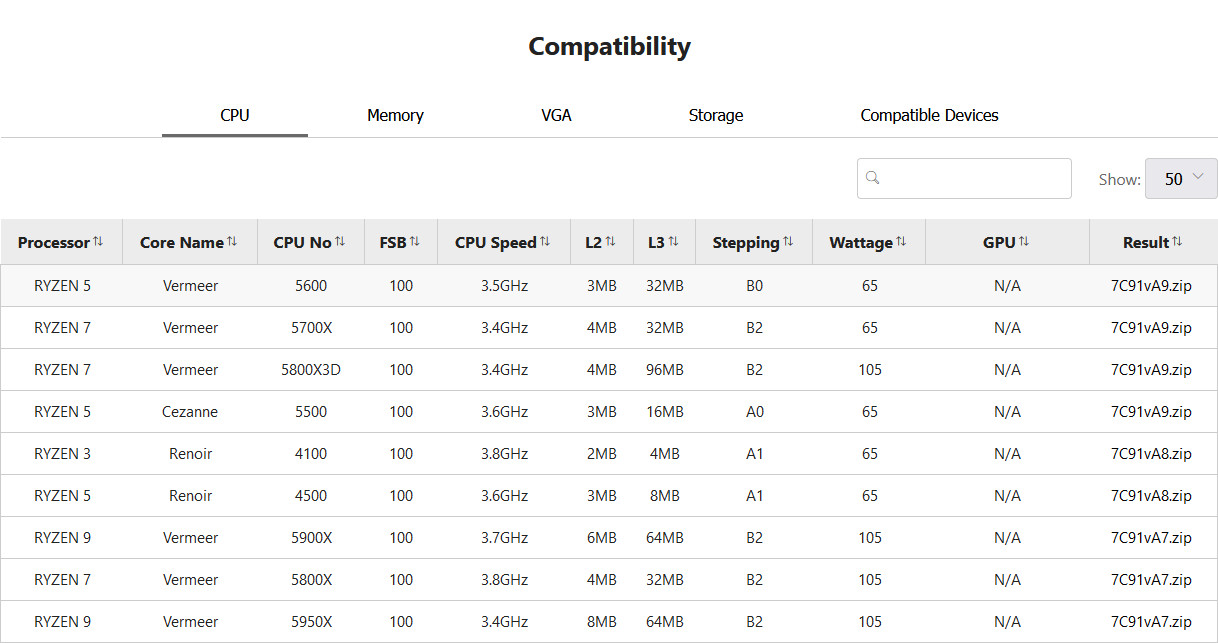Click the Stepping header label
The width and height of the screenshot is (1218, 643).
[746, 242]
